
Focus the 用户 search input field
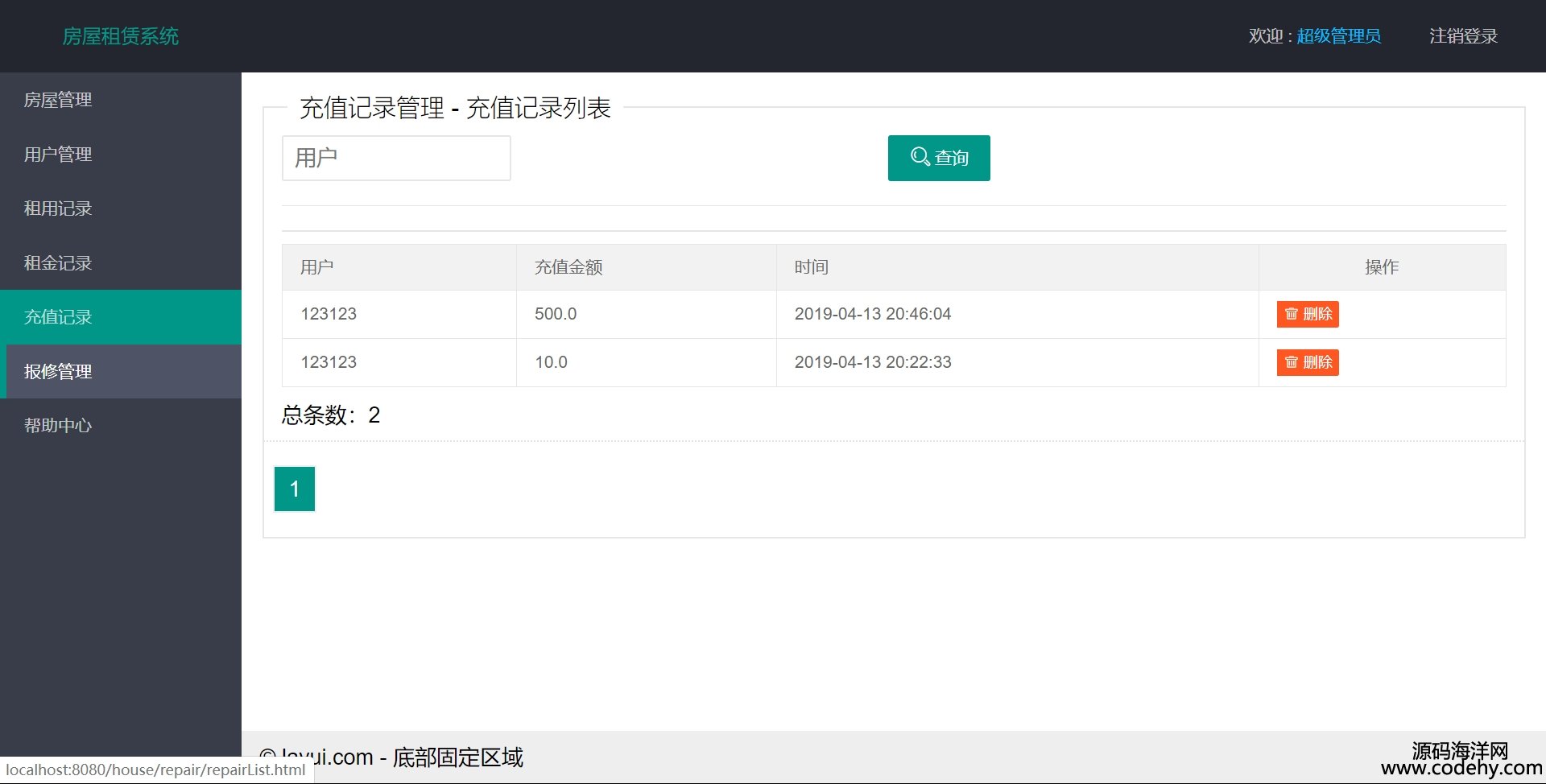(396, 158)
